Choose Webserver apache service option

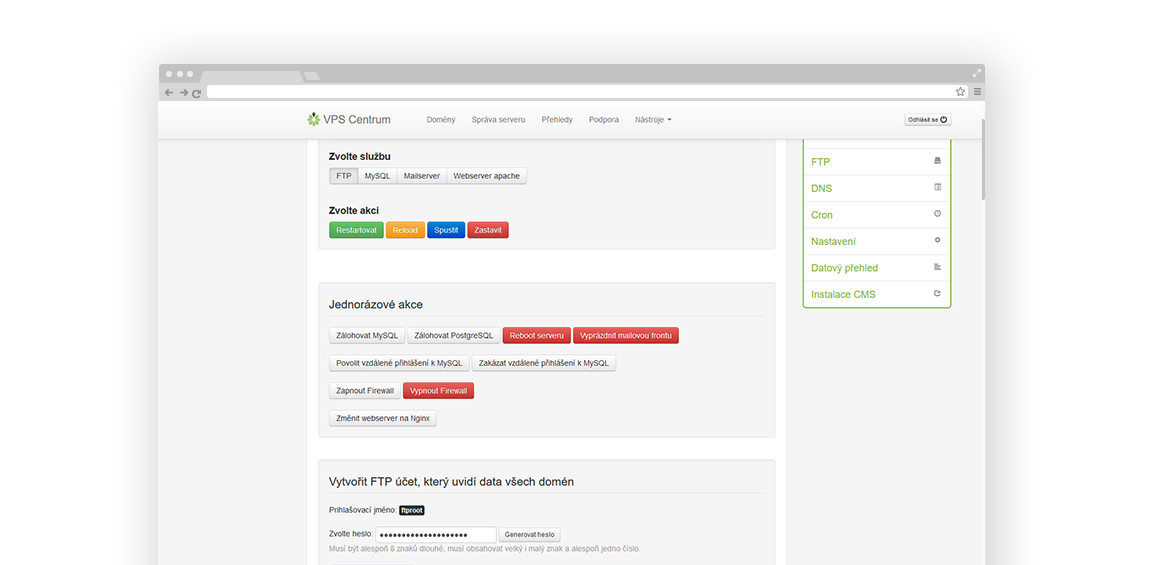click(x=486, y=176)
